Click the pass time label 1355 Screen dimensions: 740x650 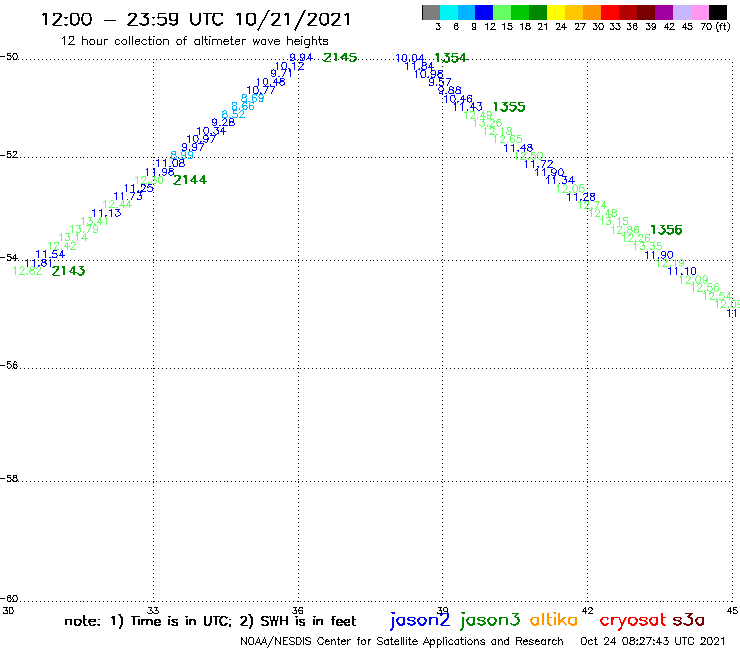pos(509,107)
